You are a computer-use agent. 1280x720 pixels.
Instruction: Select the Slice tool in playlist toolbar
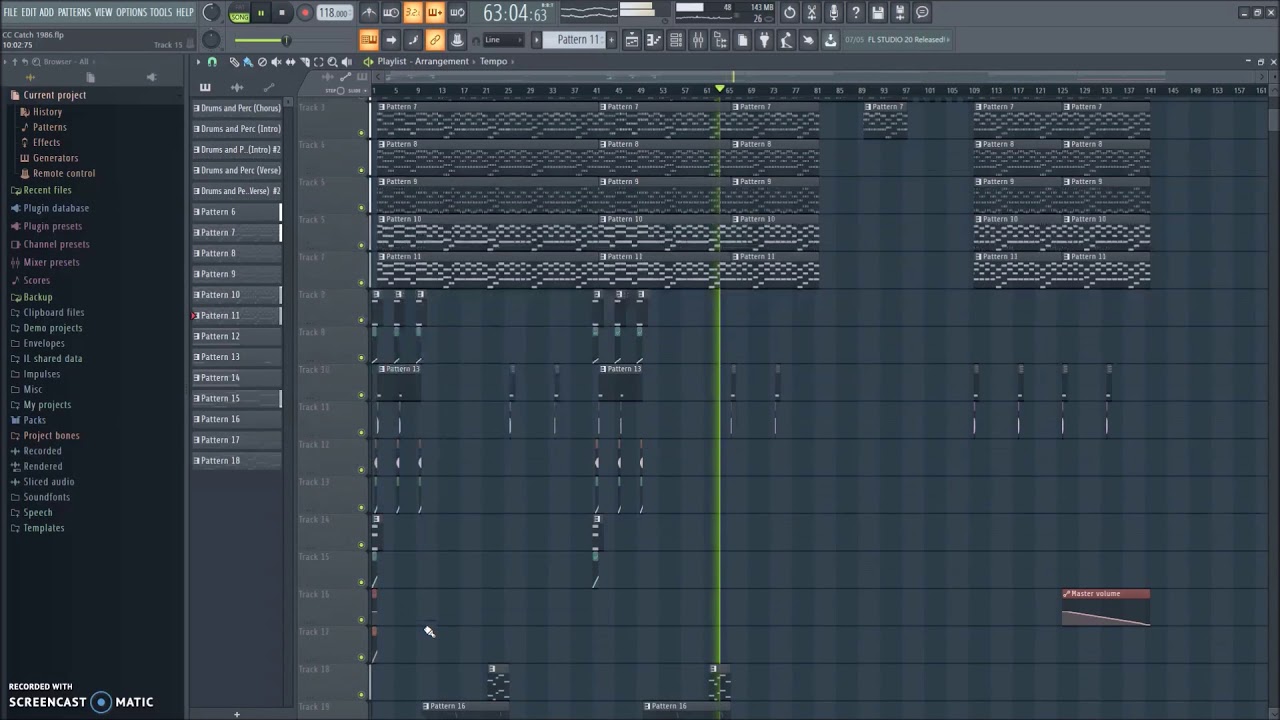(x=305, y=62)
